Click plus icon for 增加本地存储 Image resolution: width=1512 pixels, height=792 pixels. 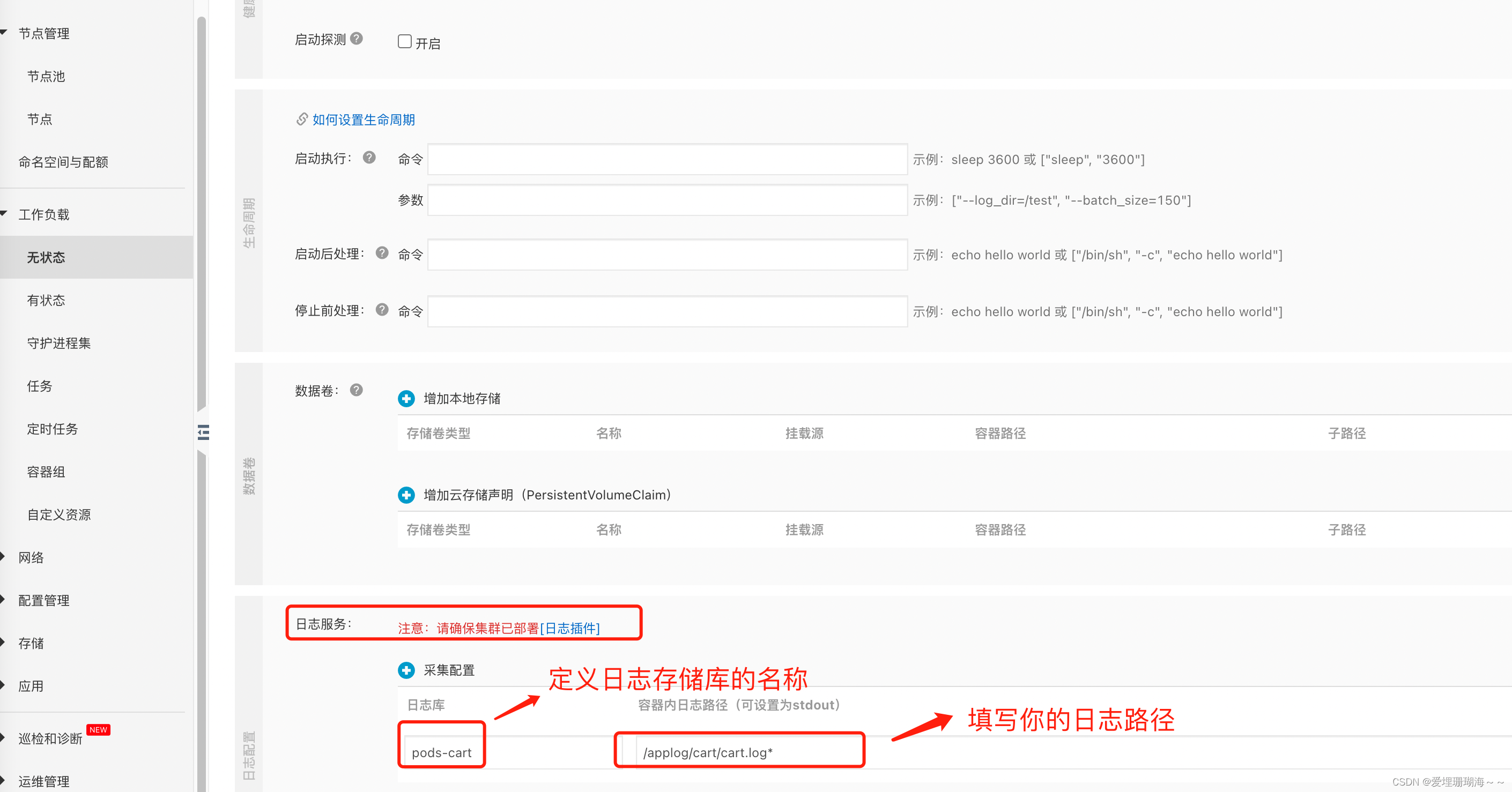coord(406,399)
